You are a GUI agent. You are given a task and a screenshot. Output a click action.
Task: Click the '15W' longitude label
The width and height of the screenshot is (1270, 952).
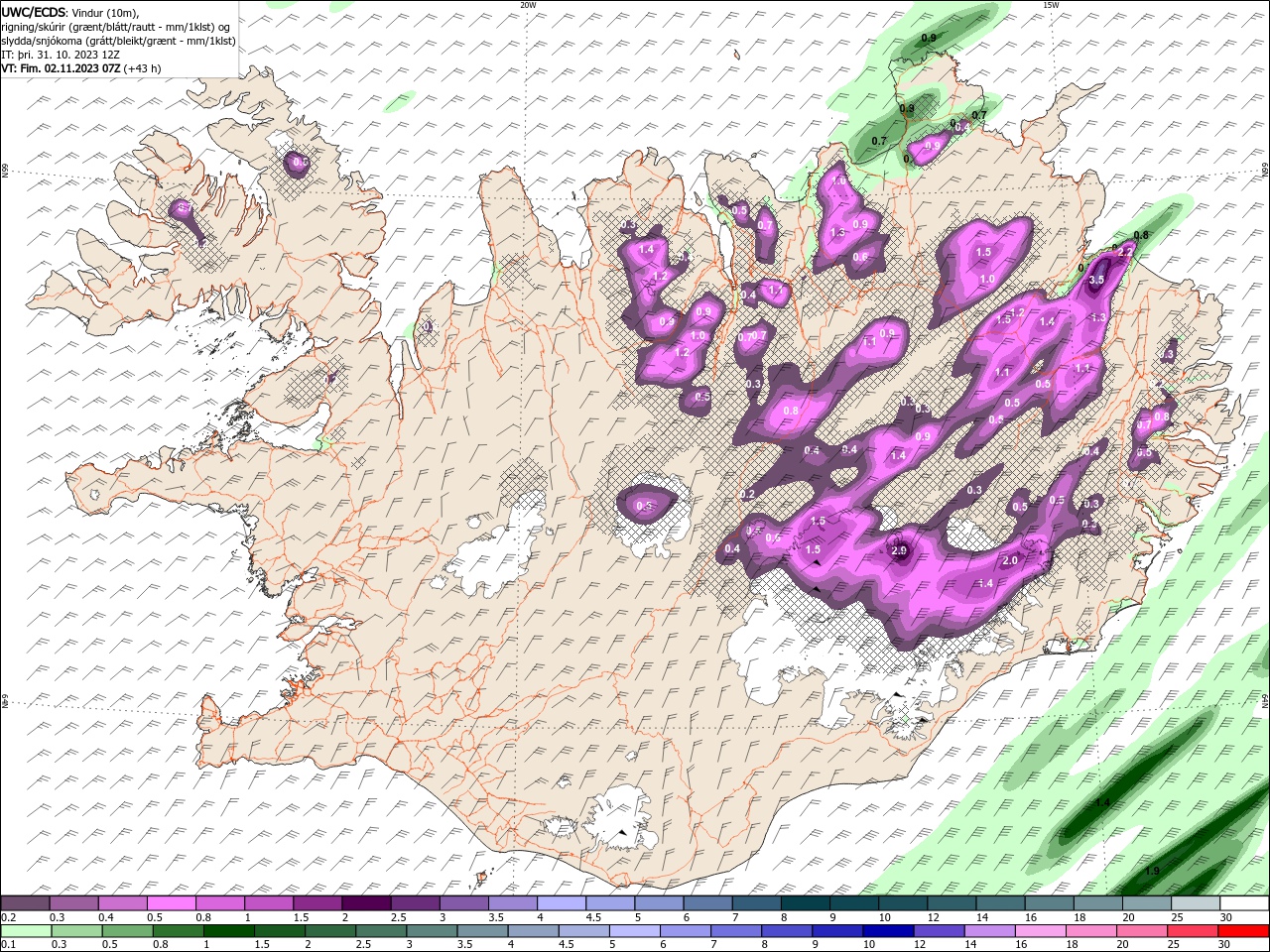coord(1051,5)
